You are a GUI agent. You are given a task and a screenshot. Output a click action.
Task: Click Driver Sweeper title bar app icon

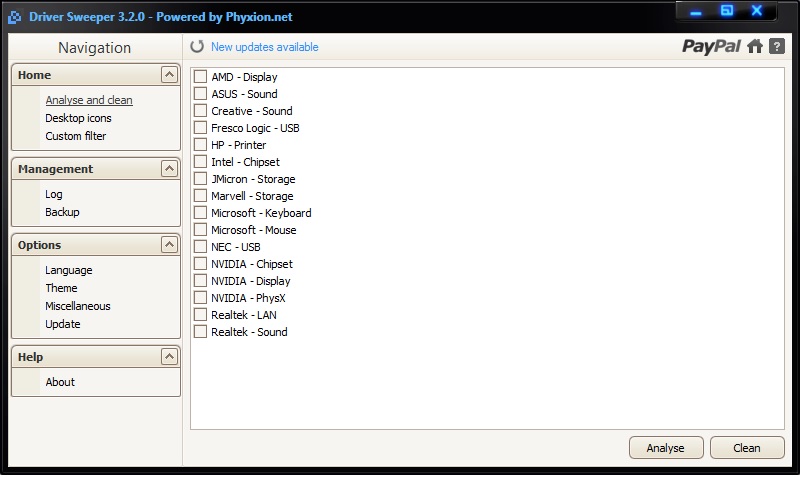[x=15, y=17]
